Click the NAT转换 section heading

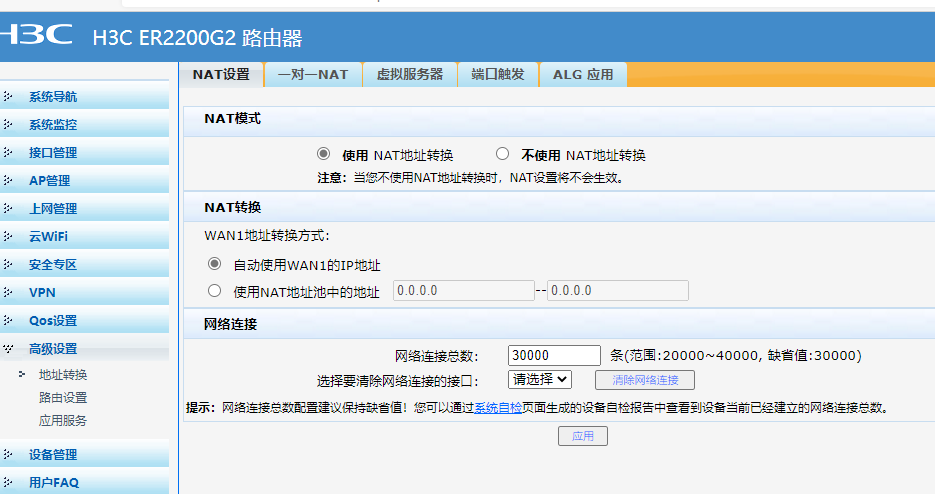pyautogui.click(x=233, y=208)
